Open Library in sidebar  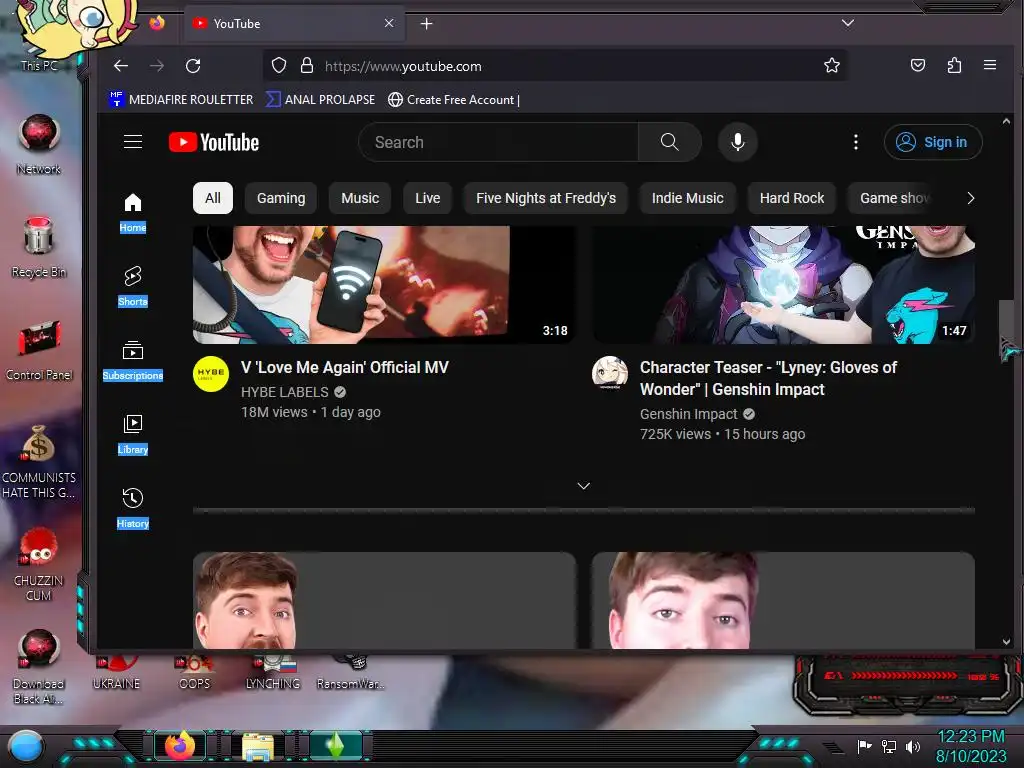tap(133, 435)
